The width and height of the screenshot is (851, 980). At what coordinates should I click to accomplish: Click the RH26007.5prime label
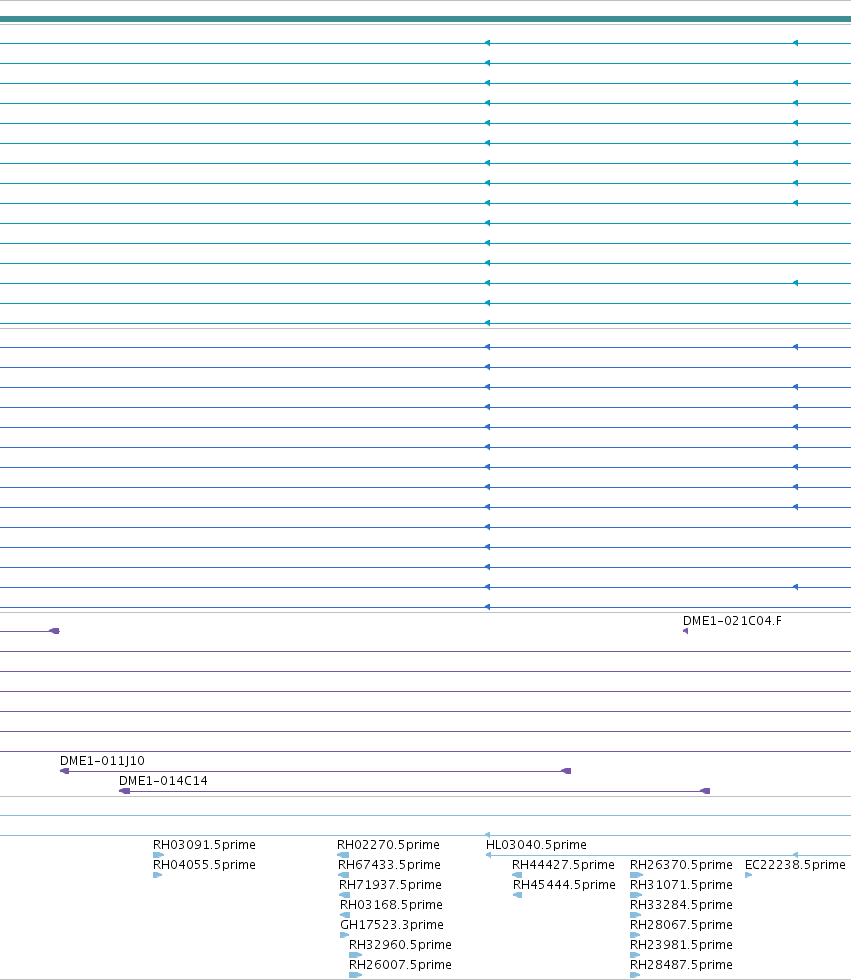(x=401, y=964)
